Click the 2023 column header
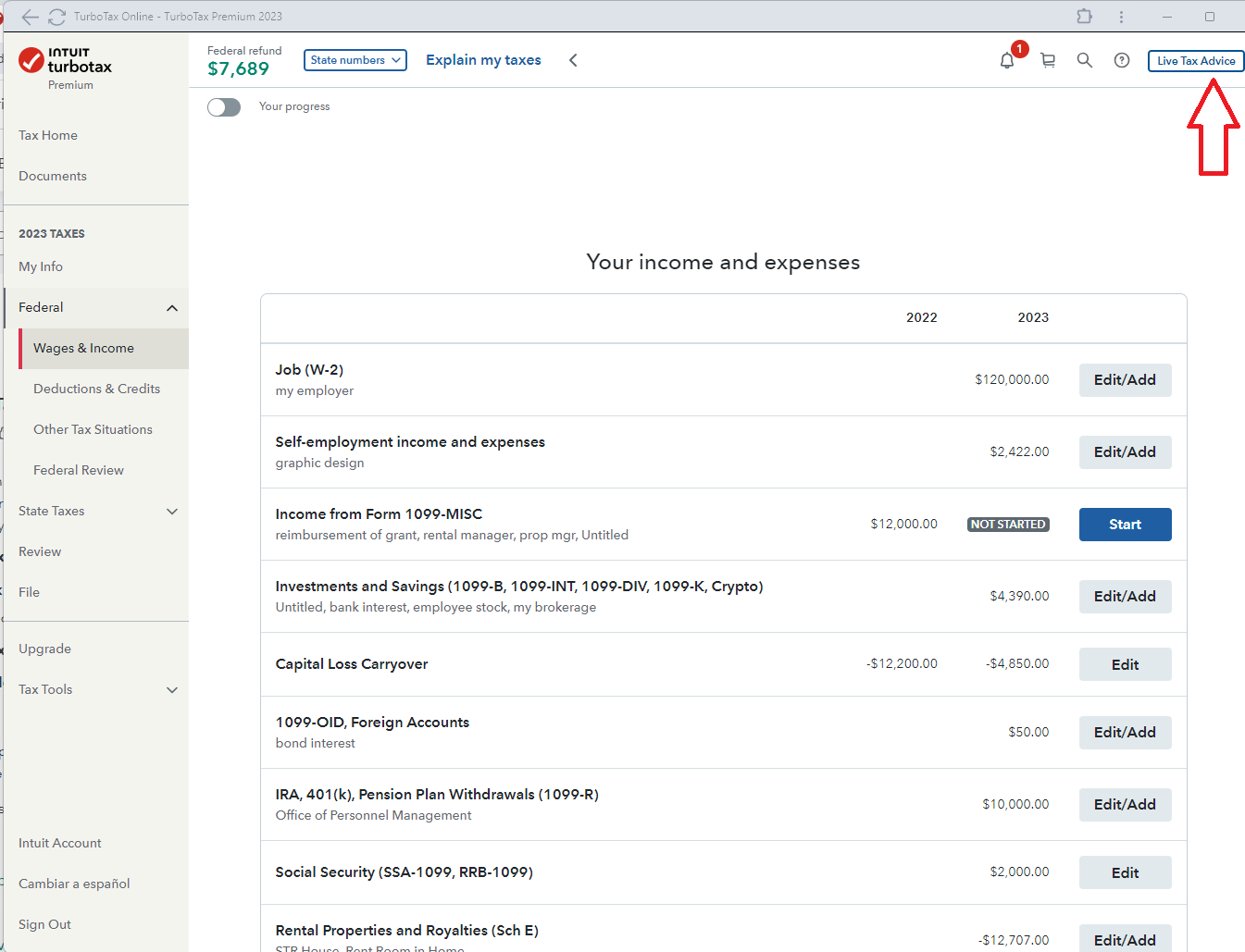The width and height of the screenshot is (1245, 952). [x=1033, y=317]
